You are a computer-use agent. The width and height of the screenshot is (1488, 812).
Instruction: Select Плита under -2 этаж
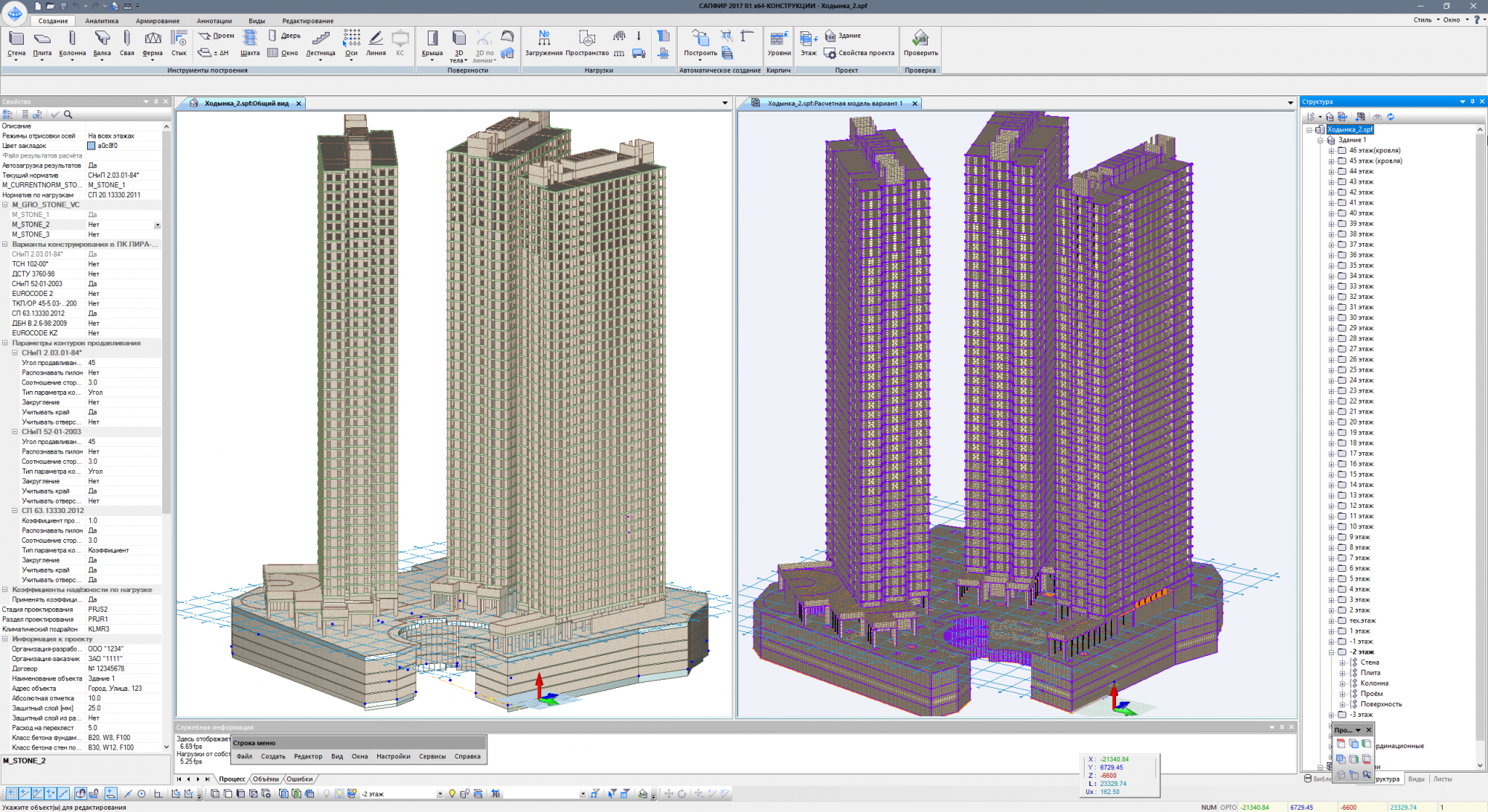point(1370,673)
